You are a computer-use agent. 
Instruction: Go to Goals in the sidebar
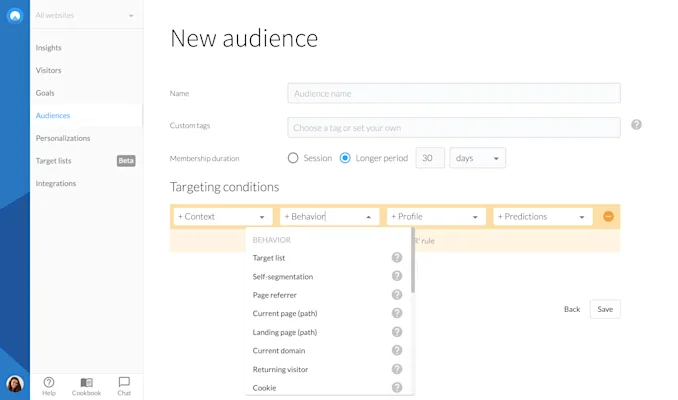click(x=45, y=93)
